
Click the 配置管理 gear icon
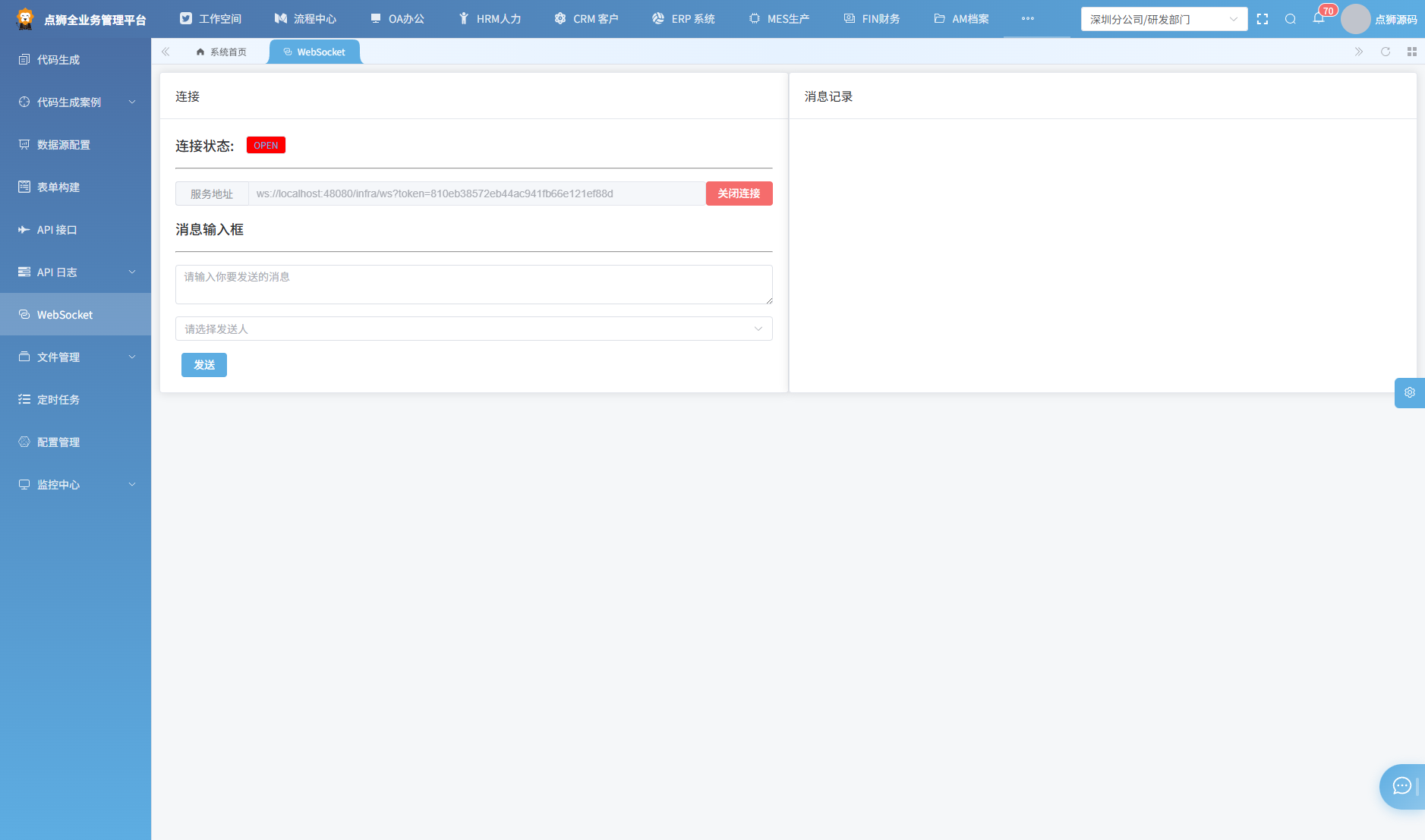click(x=24, y=442)
